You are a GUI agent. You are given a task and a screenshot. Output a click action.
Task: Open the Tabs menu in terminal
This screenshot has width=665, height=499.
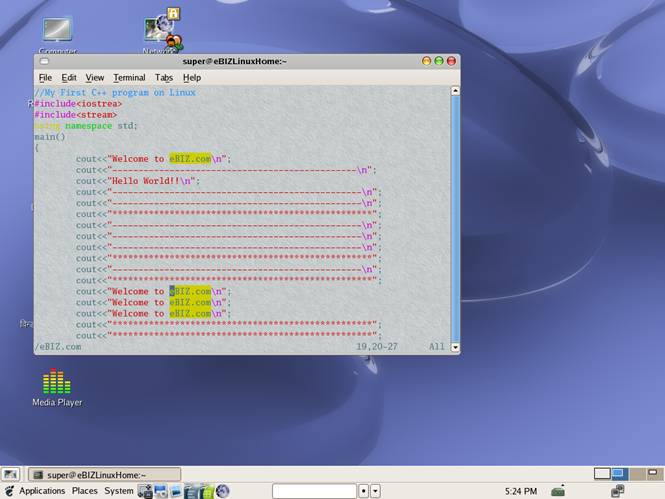164,77
